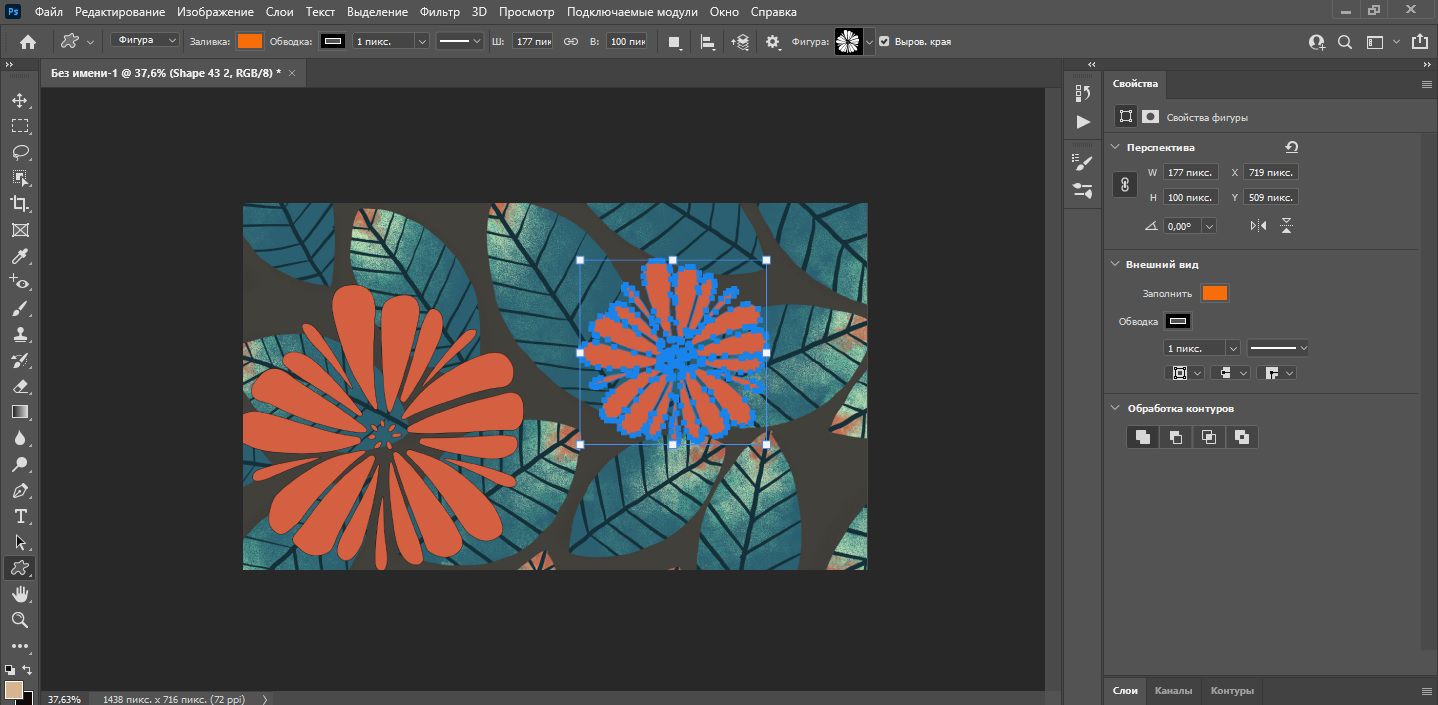1438x705 pixels.
Task: Select the Zoom tool
Action: [x=19, y=620]
